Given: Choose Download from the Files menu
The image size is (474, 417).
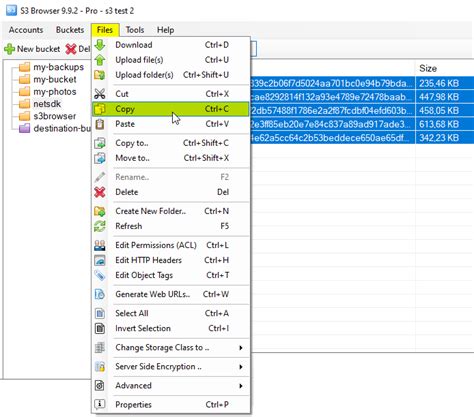Looking at the screenshot, I should coord(171,45).
